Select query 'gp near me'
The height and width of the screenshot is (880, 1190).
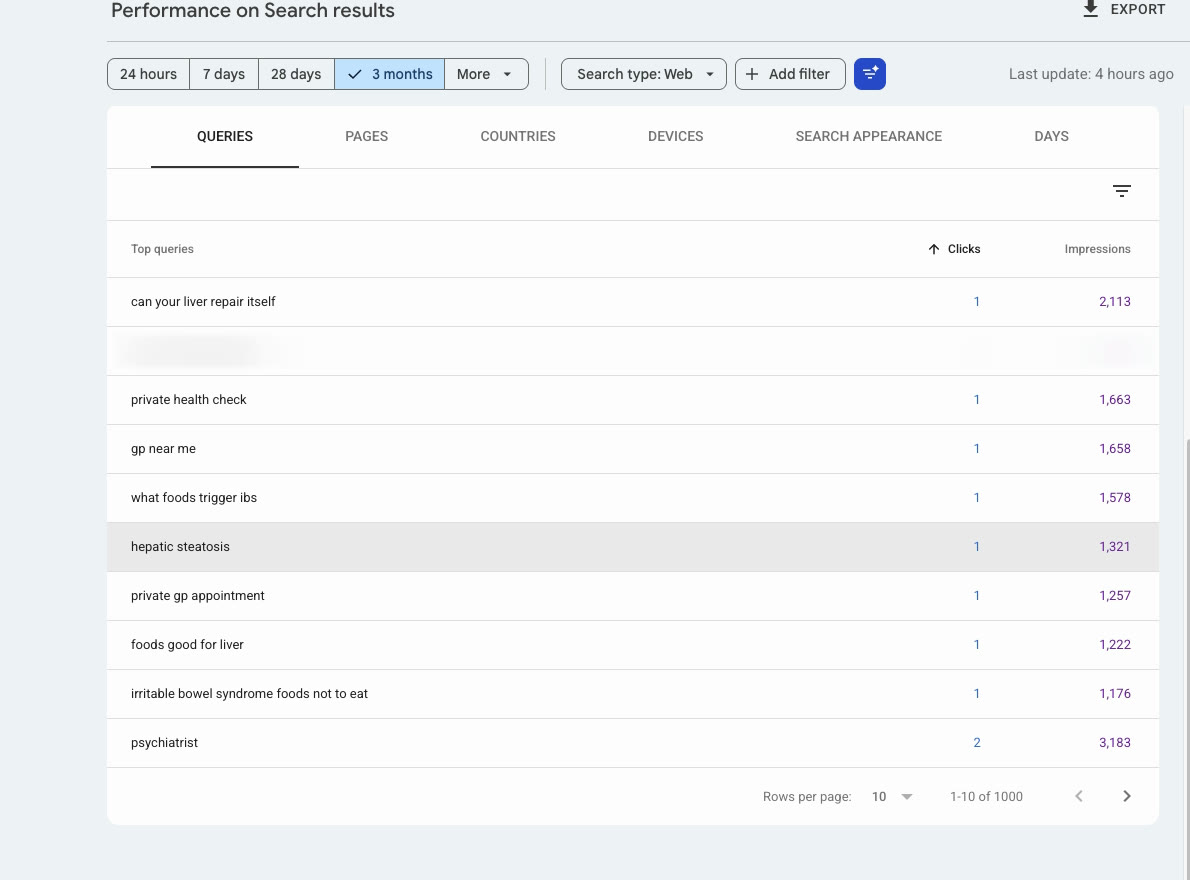coord(163,449)
